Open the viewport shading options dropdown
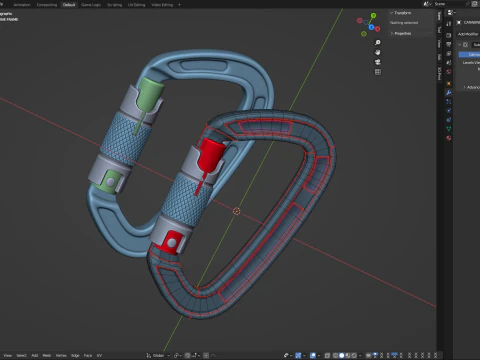This screenshot has height=360, width=480. 360,355
